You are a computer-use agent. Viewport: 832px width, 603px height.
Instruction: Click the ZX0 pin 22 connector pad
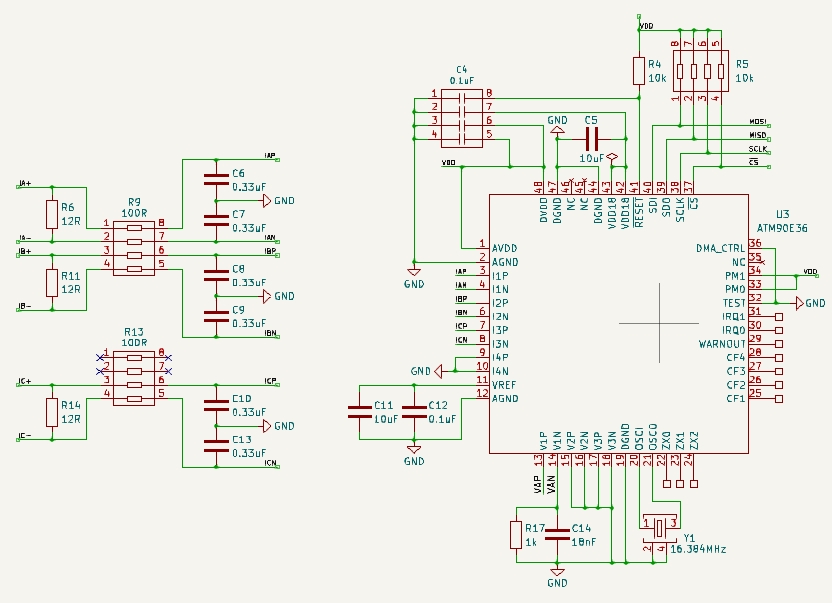(666, 484)
